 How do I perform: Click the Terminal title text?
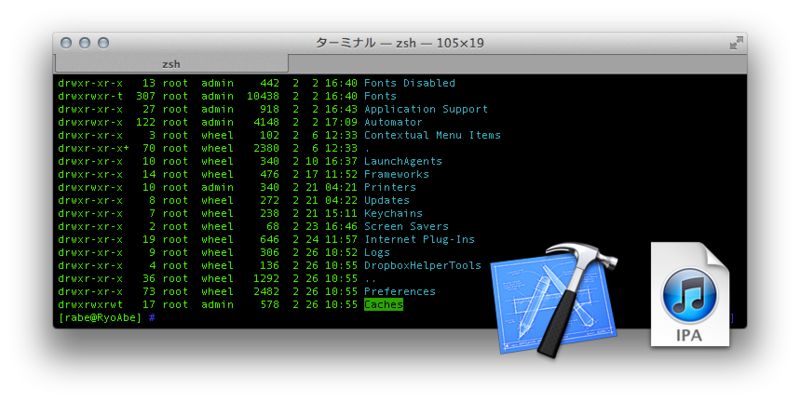[x=399, y=43]
